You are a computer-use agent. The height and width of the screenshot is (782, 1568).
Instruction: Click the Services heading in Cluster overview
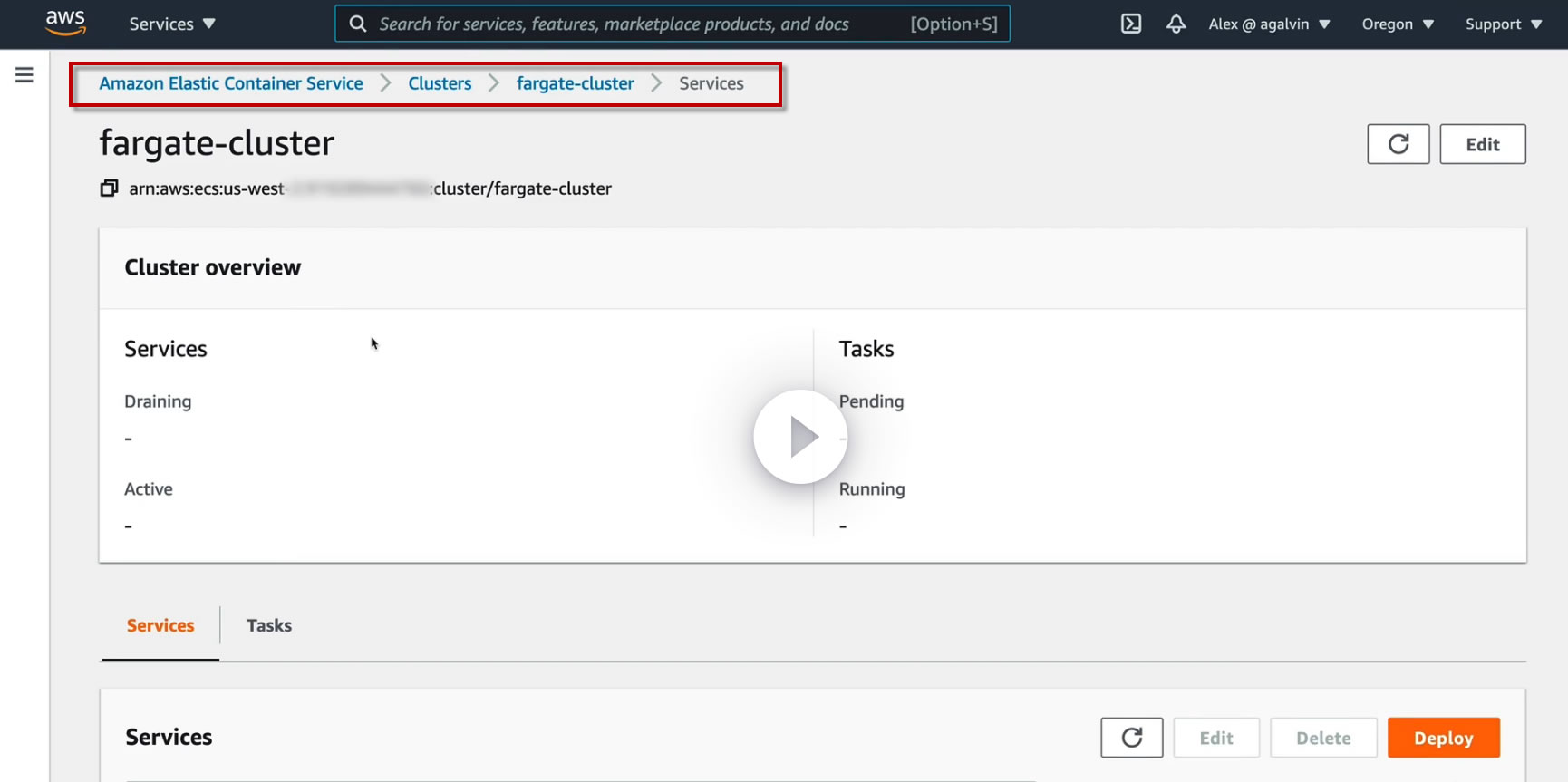coord(166,349)
